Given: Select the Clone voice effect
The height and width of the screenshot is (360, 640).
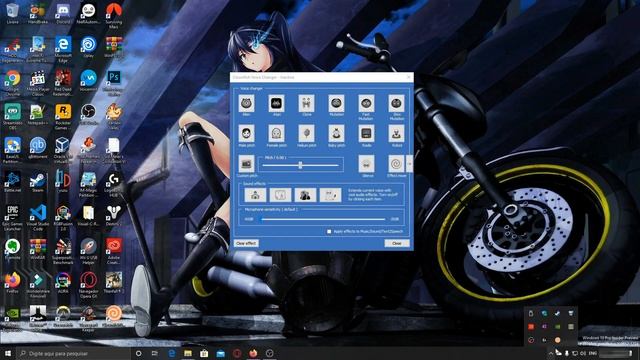Looking at the screenshot, I should point(306,103).
